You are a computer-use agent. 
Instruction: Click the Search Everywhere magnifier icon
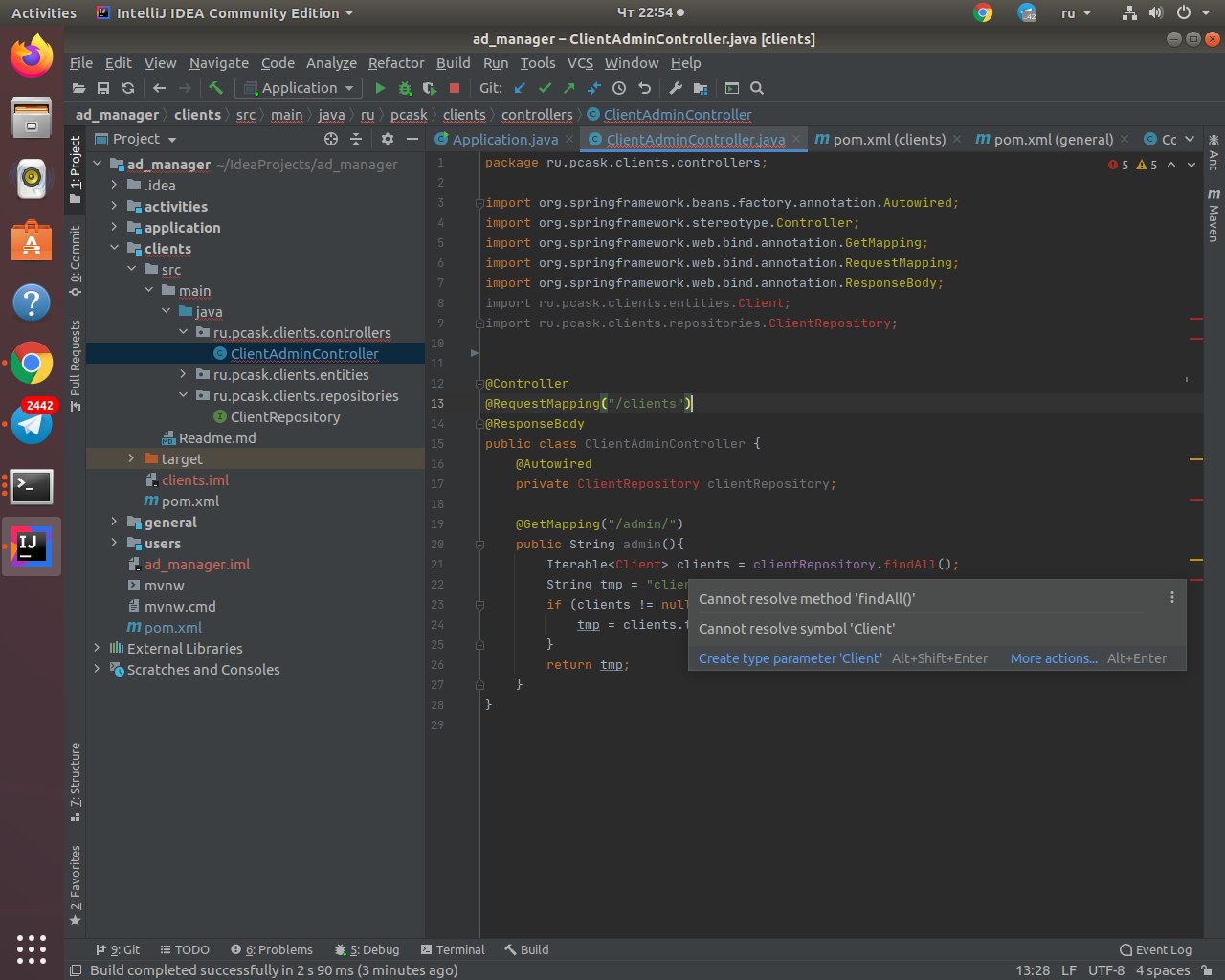[757, 88]
